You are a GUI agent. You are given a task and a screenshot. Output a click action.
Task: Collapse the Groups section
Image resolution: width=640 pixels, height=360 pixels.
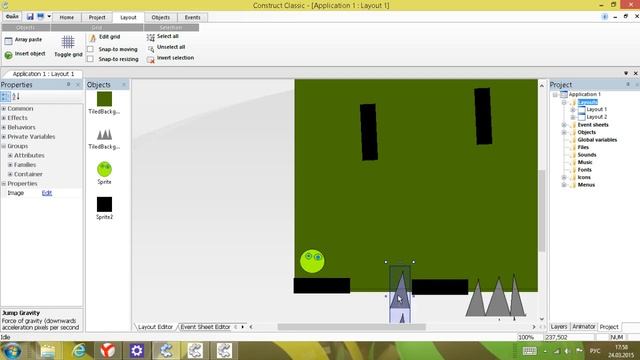point(4,146)
